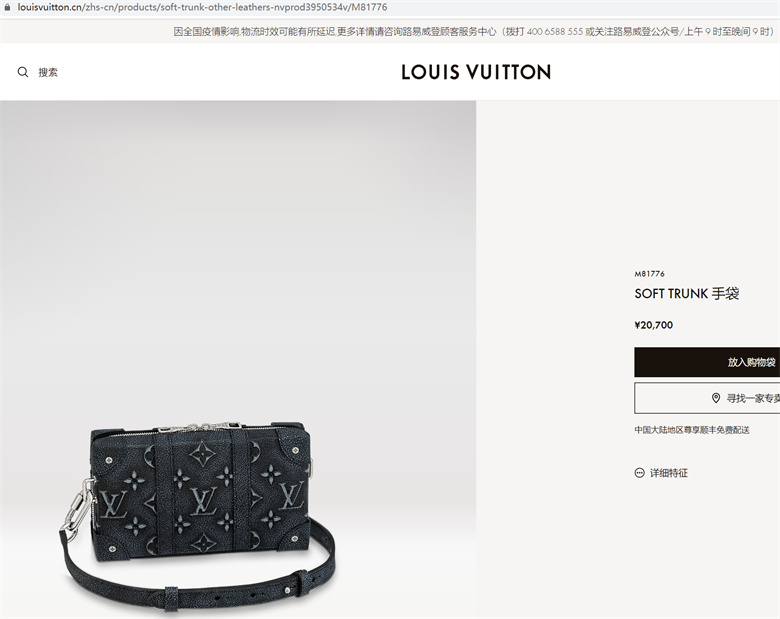780x619 pixels.
Task: Click the padlock icon in address bar
Action: (7, 7)
